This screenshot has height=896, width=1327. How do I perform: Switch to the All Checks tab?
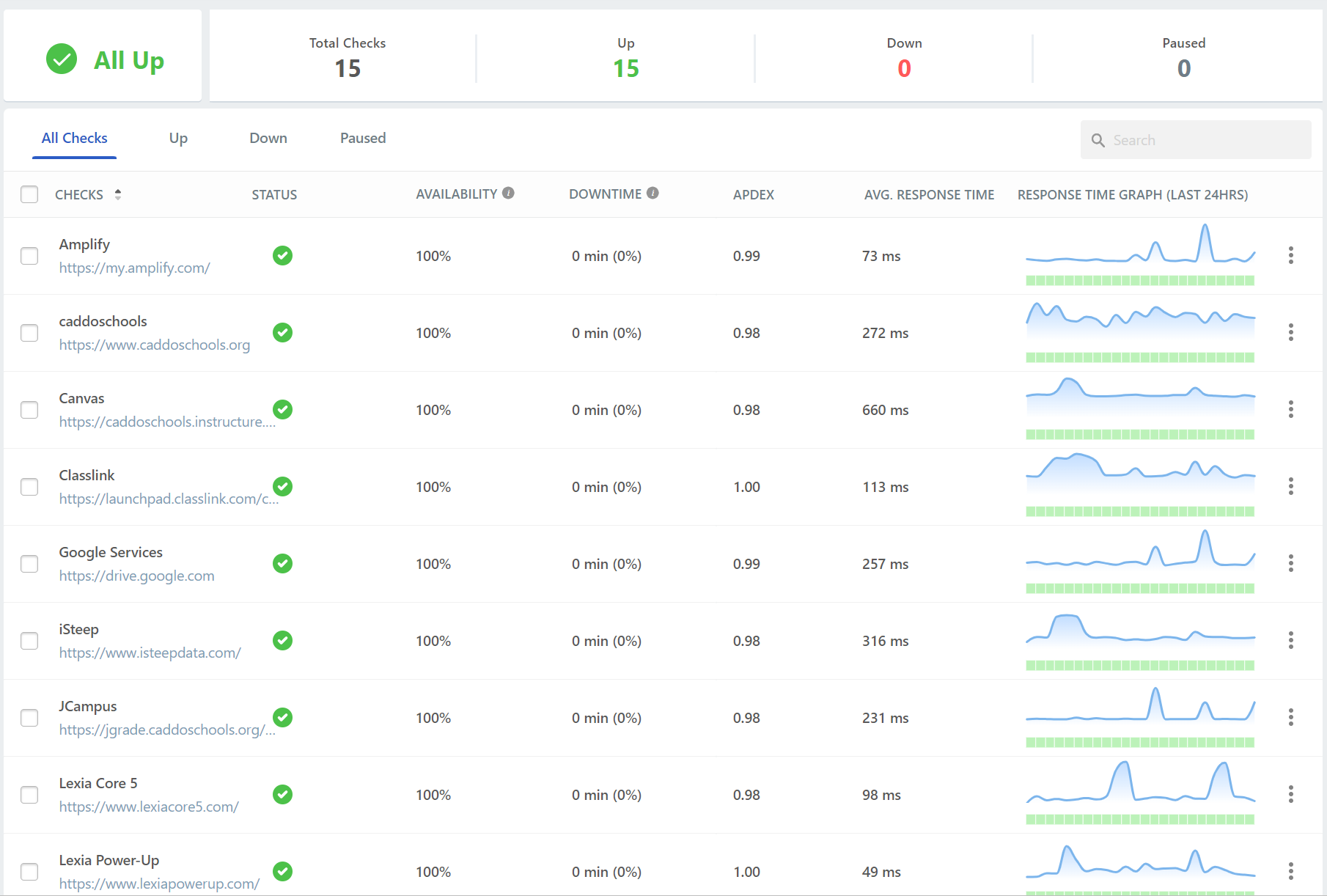pyautogui.click(x=74, y=138)
